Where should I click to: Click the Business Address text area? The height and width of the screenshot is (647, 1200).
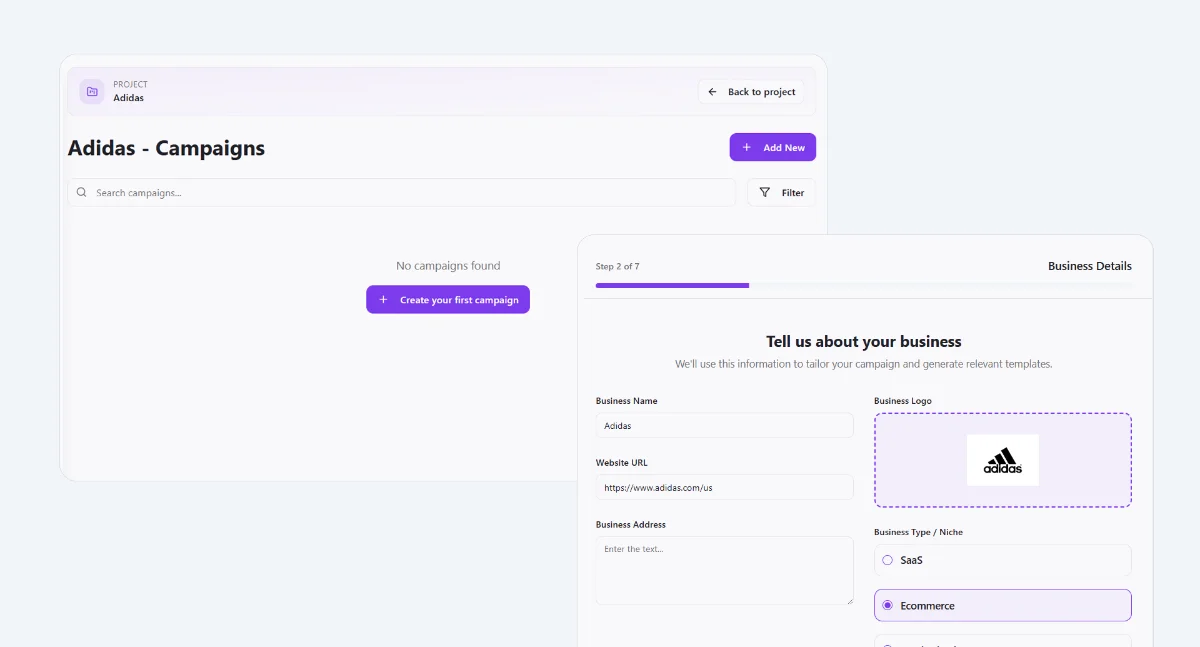click(x=725, y=570)
